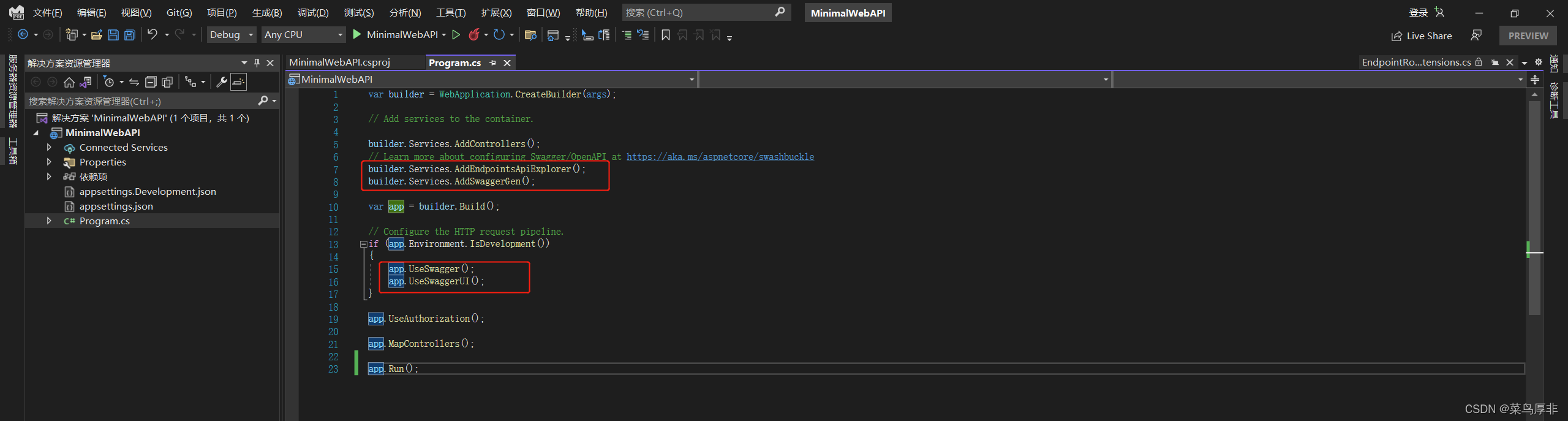This screenshot has height=421, width=1568.
Task: Collapse the MinimalWebAPI project node
Action: [36, 132]
